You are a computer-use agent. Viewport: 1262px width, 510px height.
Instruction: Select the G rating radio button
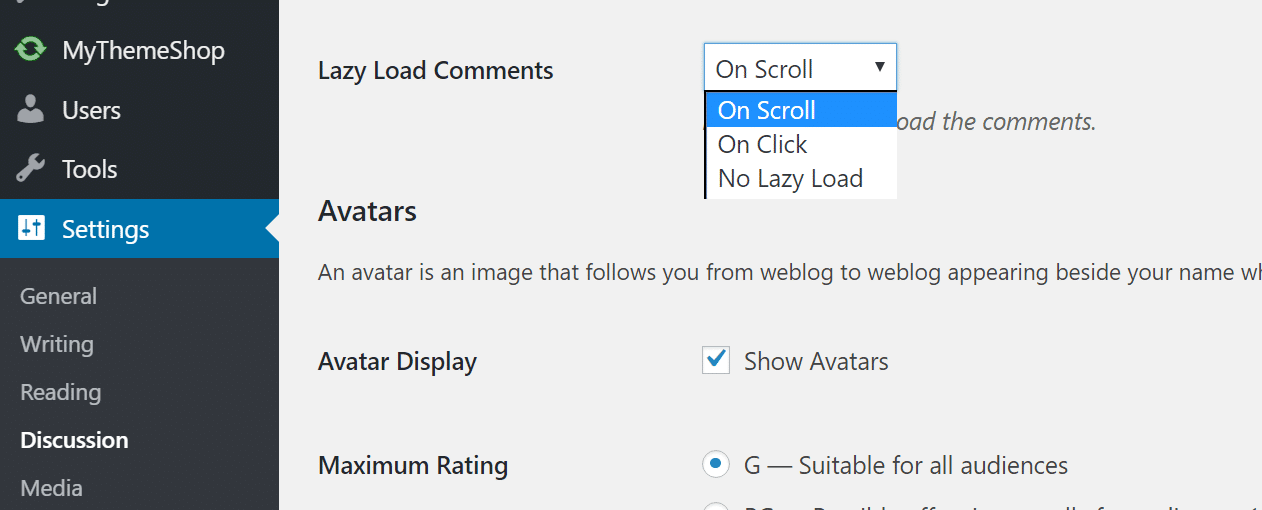coord(716,465)
